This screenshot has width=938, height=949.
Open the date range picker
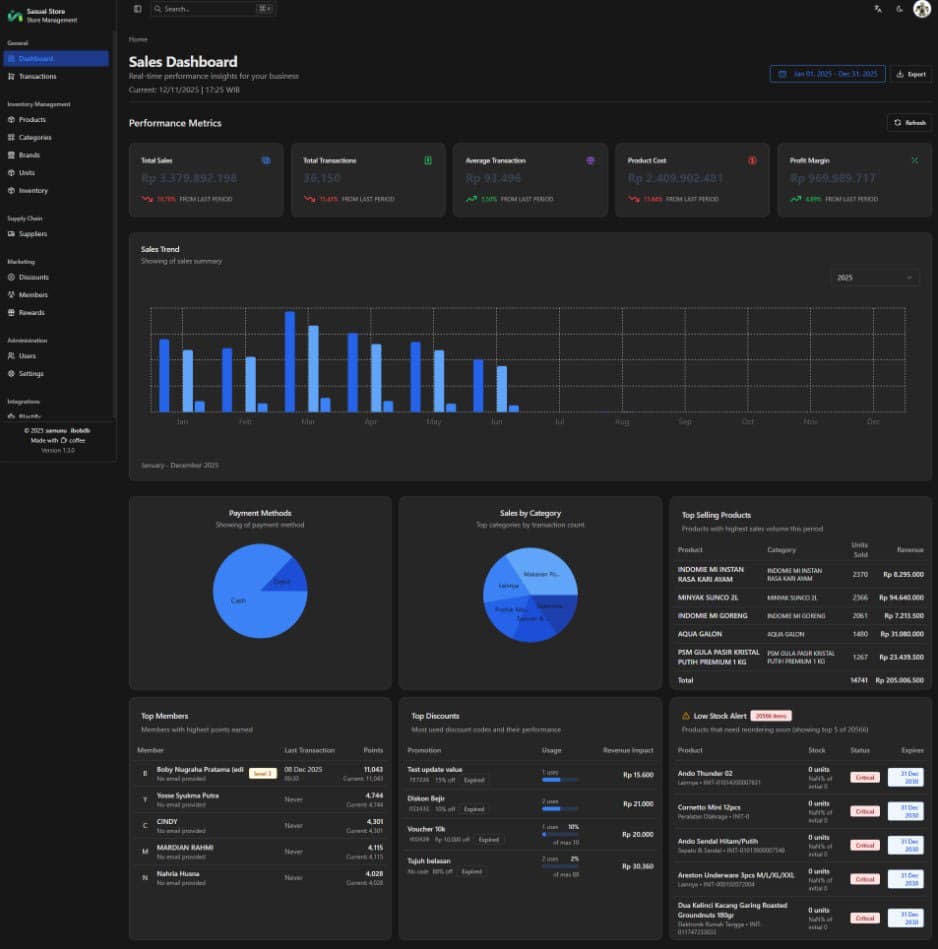pyautogui.click(x=827, y=74)
